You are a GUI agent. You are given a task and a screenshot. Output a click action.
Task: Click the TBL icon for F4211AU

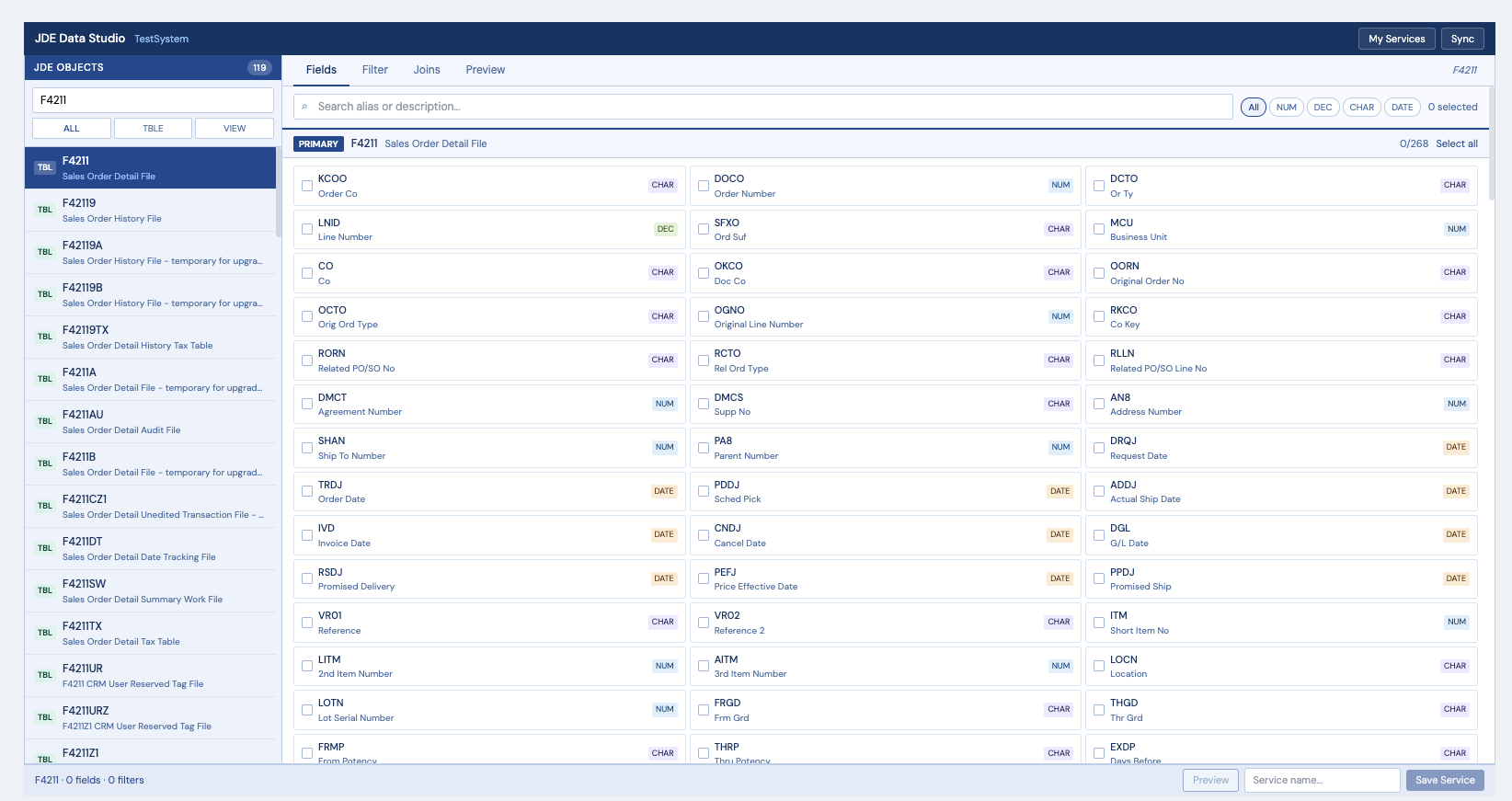click(x=45, y=421)
